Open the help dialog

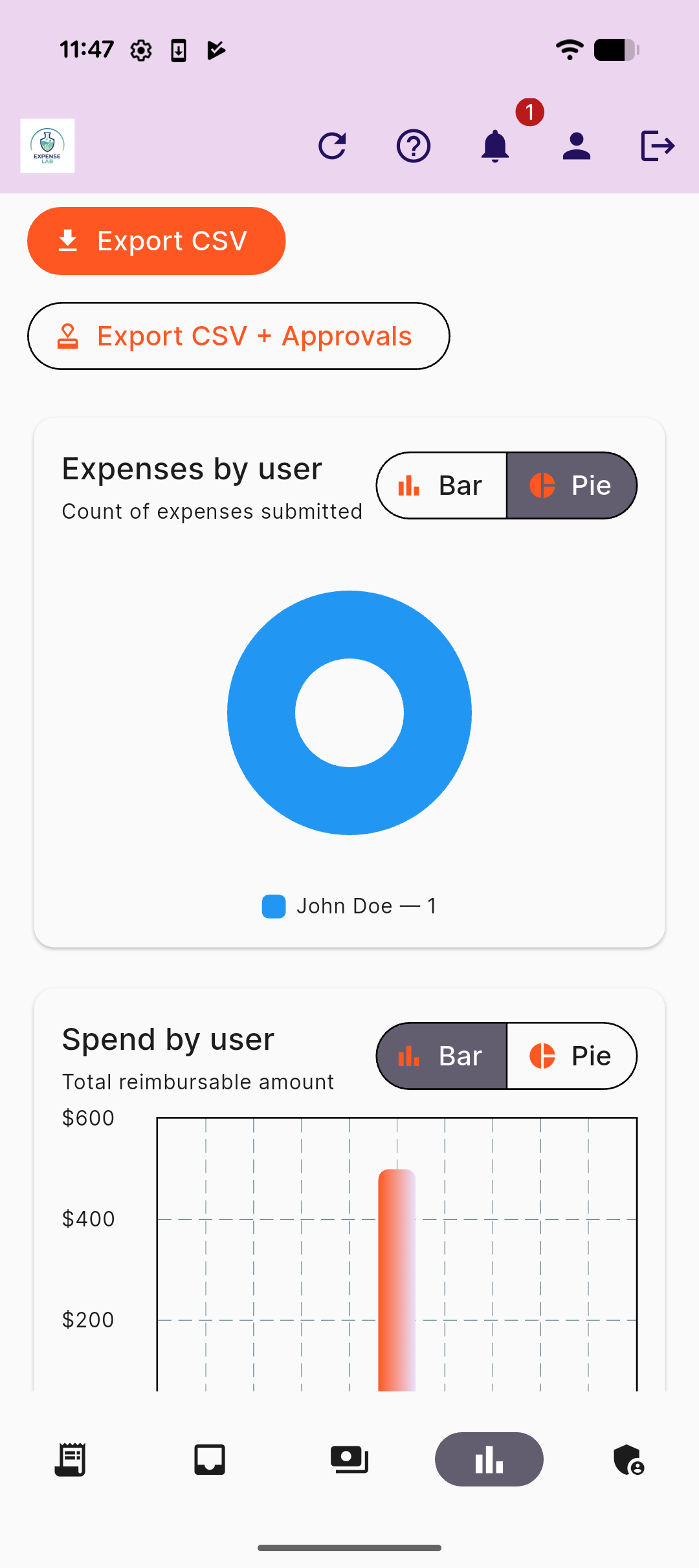(414, 145)
